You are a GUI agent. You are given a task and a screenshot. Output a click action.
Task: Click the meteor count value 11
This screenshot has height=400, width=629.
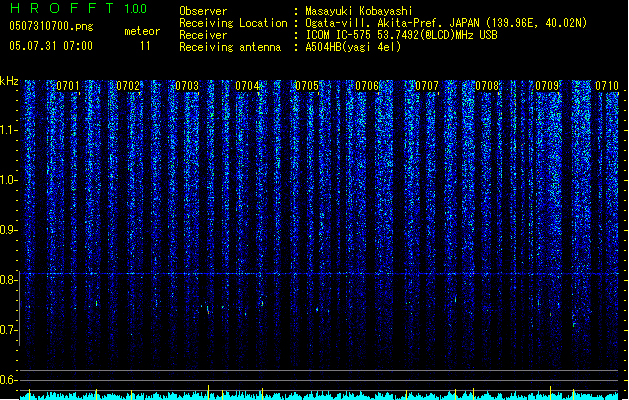click(x=145, y=46)
